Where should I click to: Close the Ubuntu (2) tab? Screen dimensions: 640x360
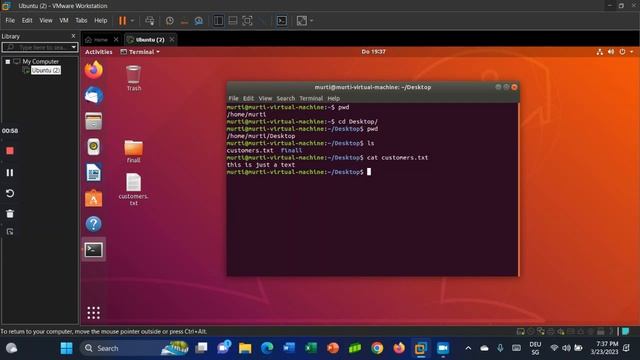click(172, 40)
